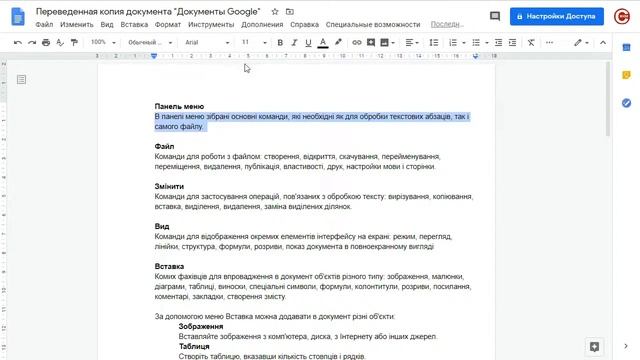Viewport: 640px width, 360px height.
Task: Hide the menus with the up chevron
Action: pos(603,42)
